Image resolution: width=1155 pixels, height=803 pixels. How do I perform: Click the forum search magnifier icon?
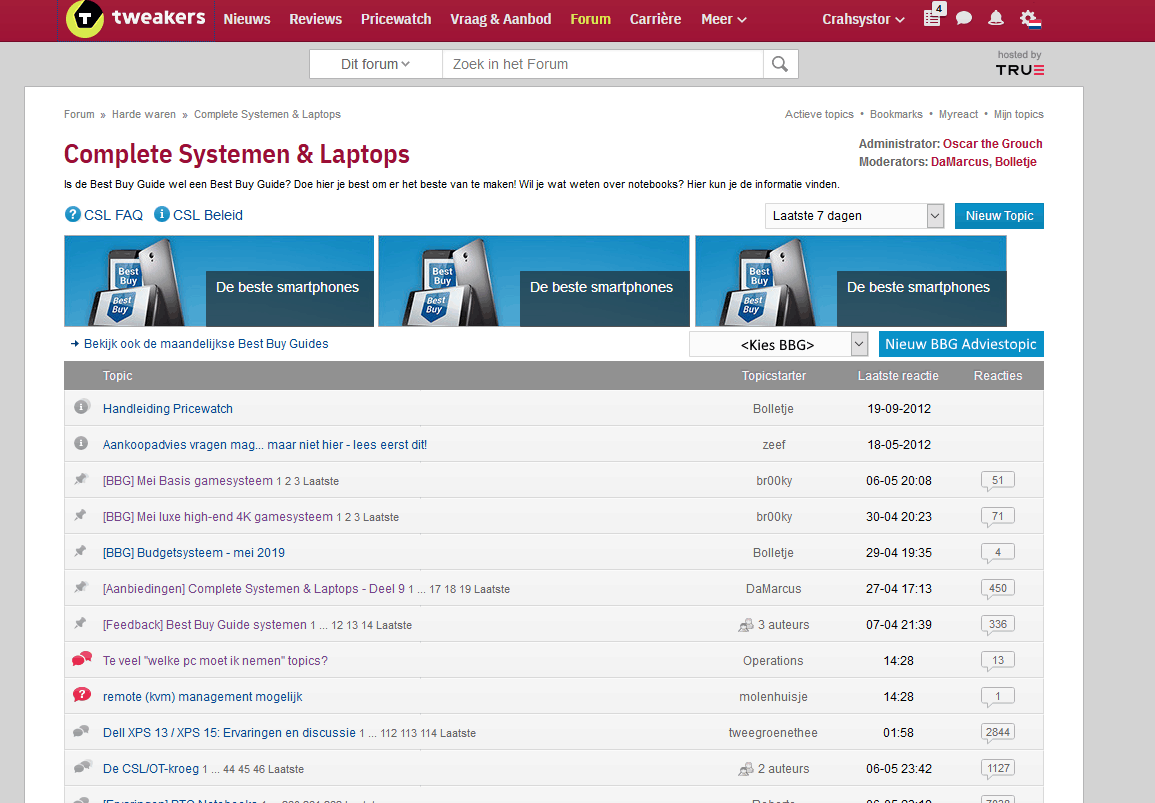780,64
